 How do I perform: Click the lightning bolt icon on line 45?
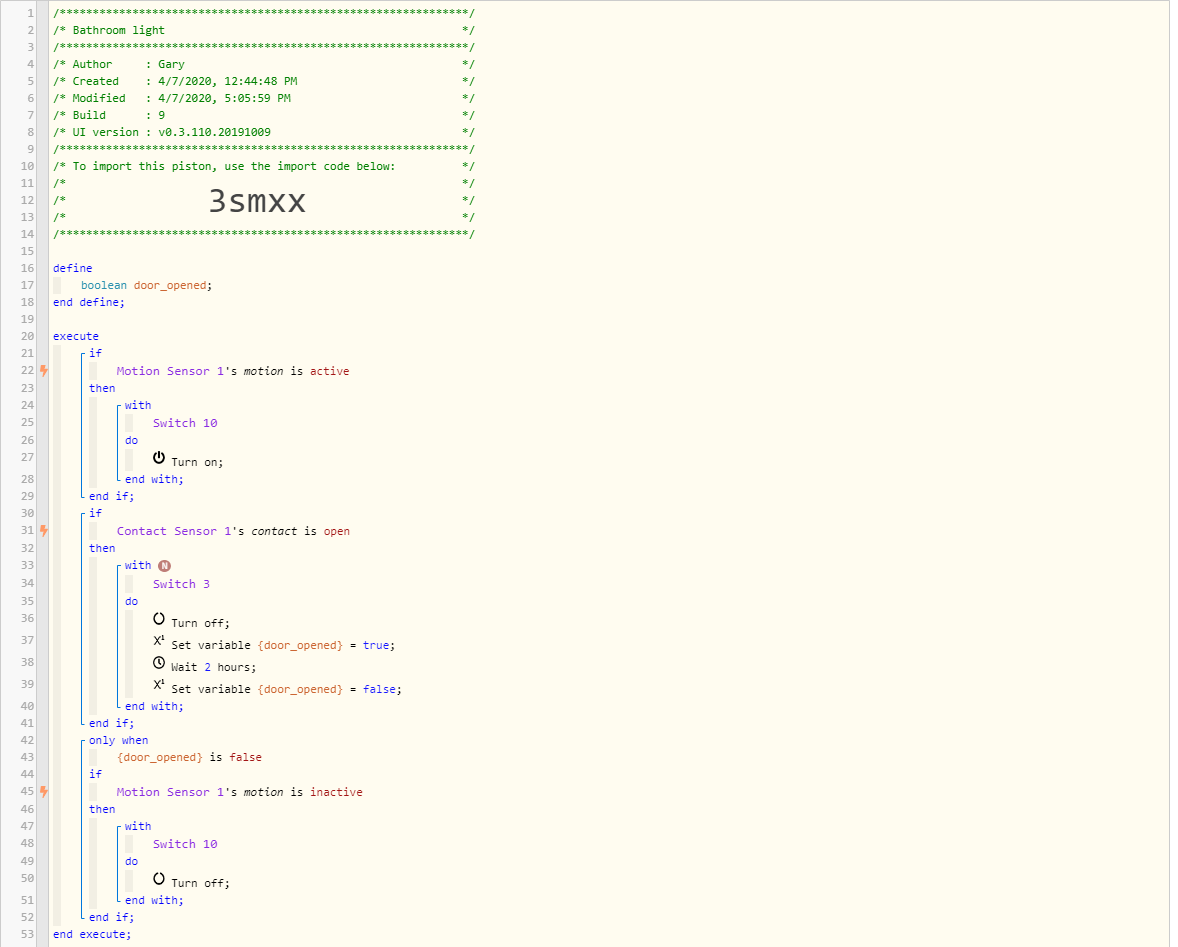pyautogui.click(x=44, y=791)
